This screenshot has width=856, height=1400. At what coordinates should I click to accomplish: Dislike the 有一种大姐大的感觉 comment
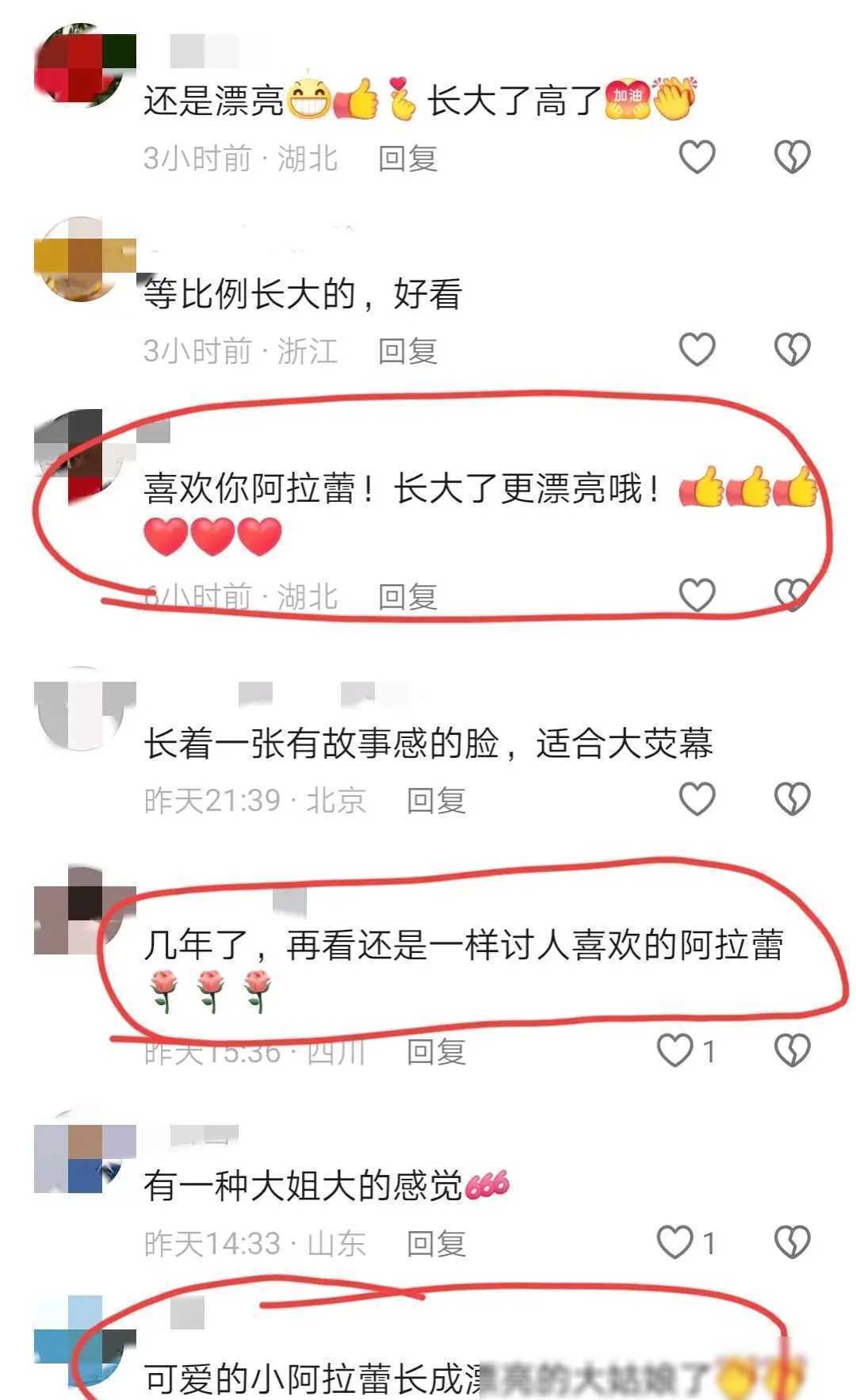point(792,1243)
